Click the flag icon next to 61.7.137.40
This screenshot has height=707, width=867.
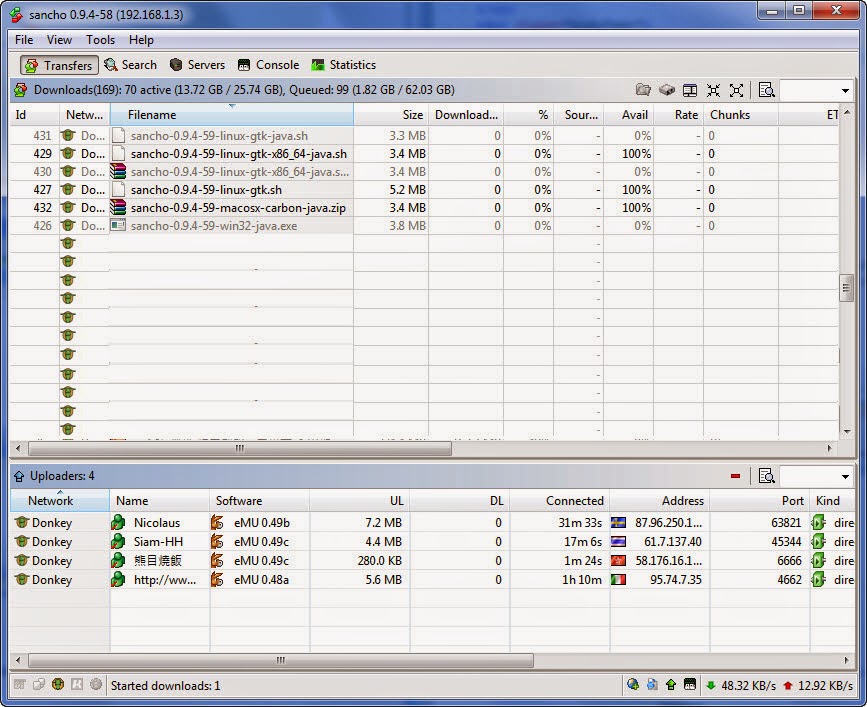click(618, 541)
